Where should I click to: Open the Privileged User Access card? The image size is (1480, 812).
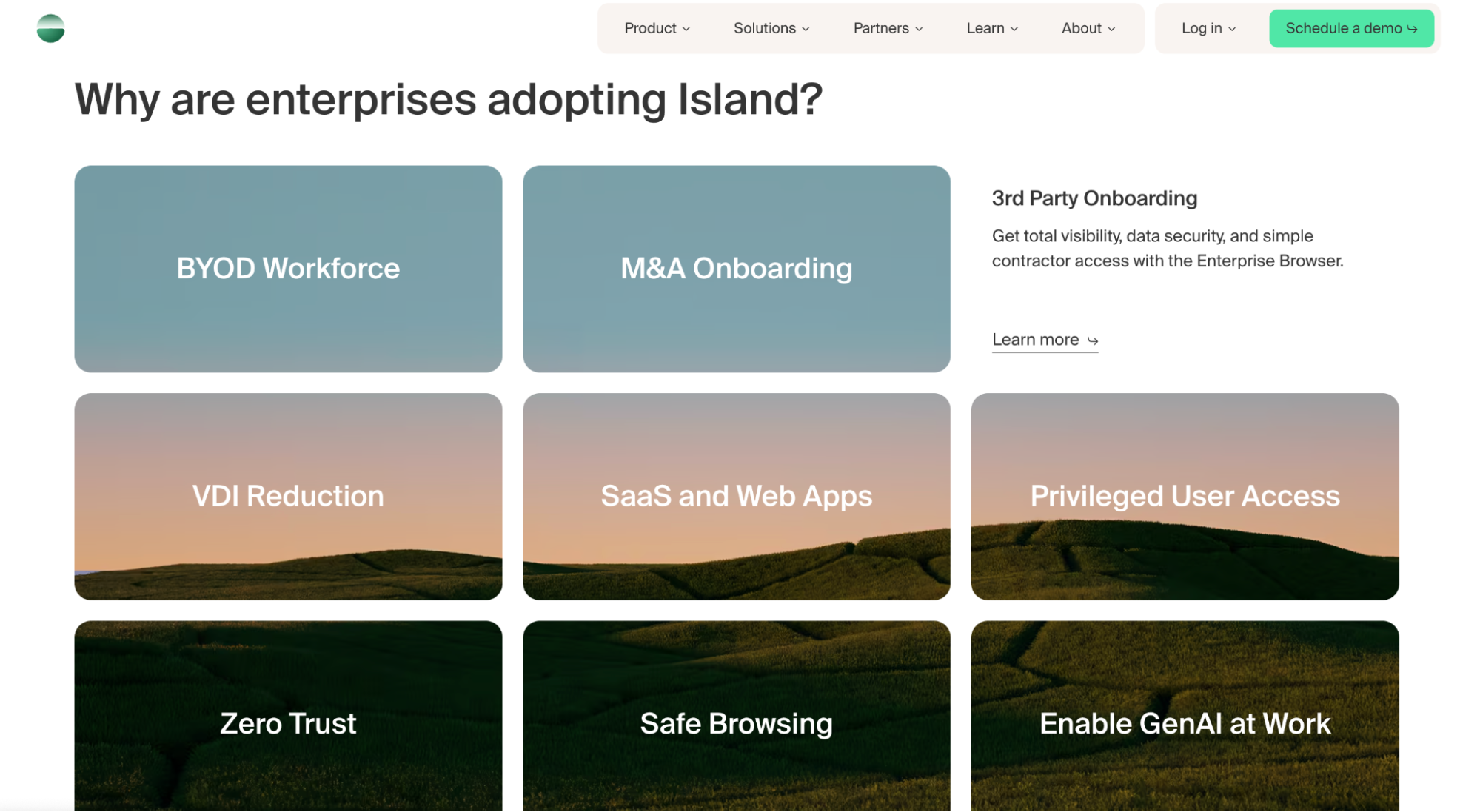pos(1185,497)
